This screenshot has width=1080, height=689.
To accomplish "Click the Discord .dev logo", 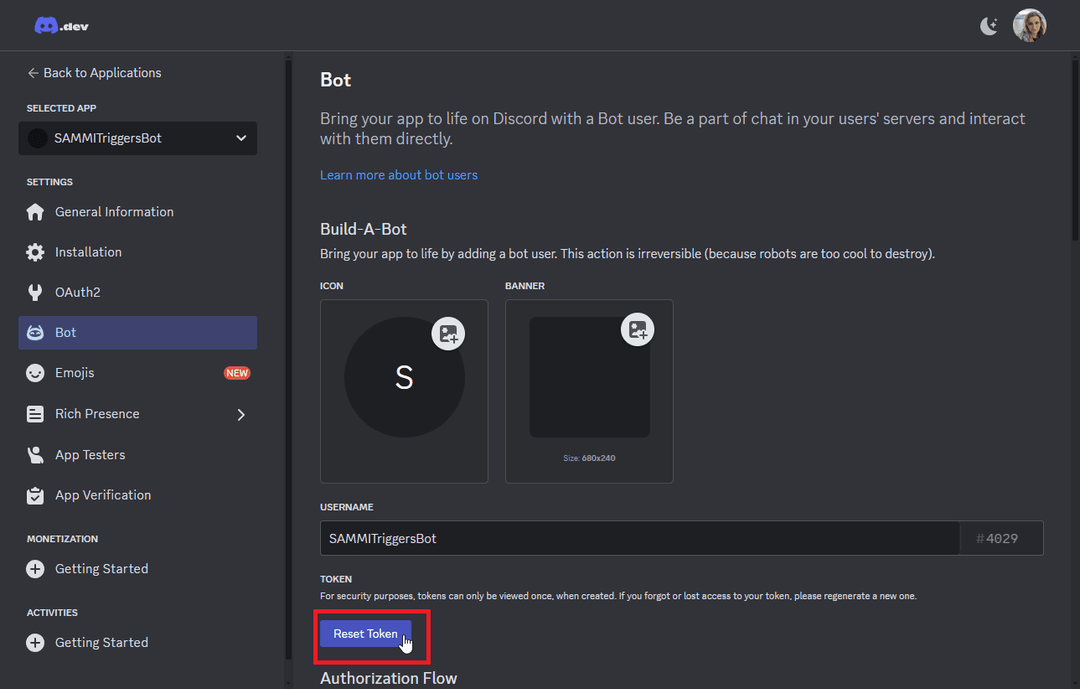I will click(61, 26).
